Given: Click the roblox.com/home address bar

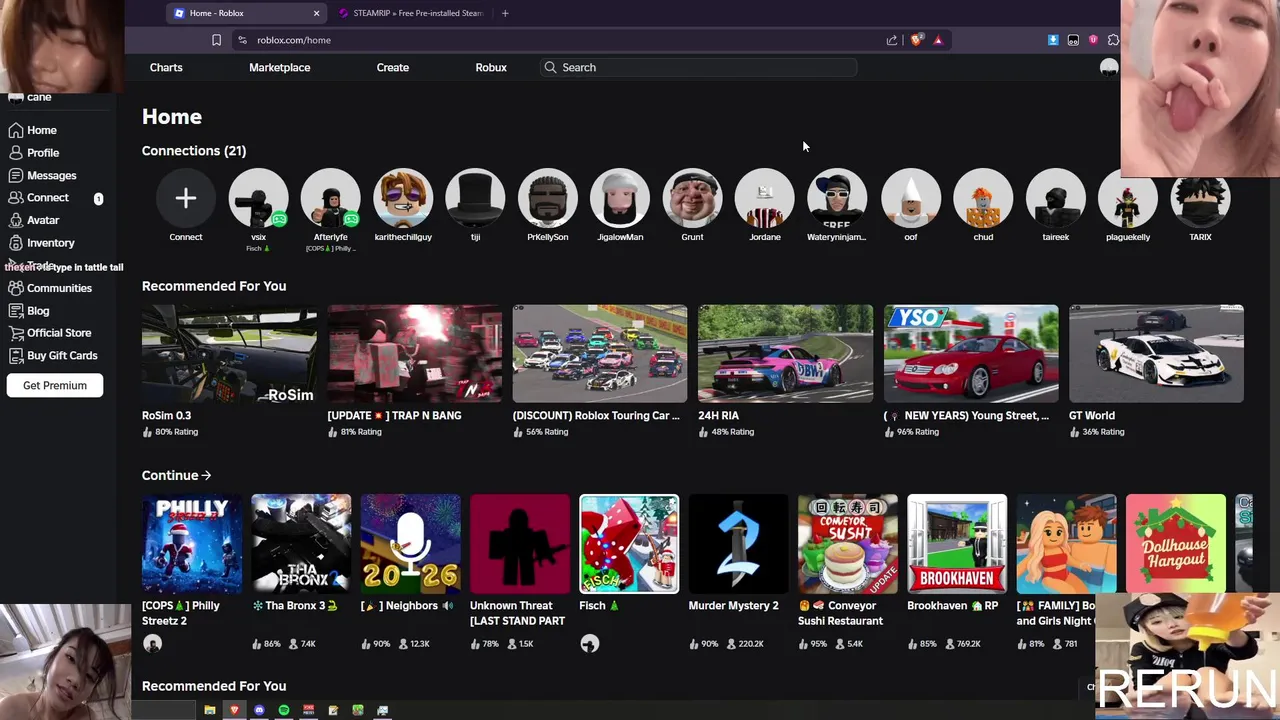Looking at the screenshot, I should click(560, 40).
